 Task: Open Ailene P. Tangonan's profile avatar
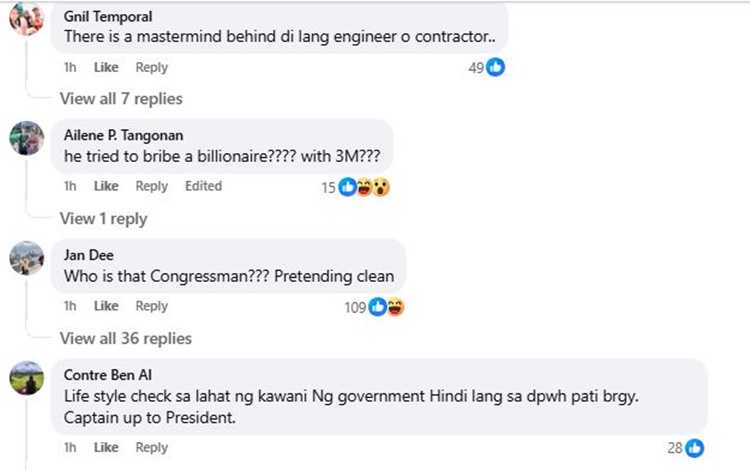tap(27, 138)
